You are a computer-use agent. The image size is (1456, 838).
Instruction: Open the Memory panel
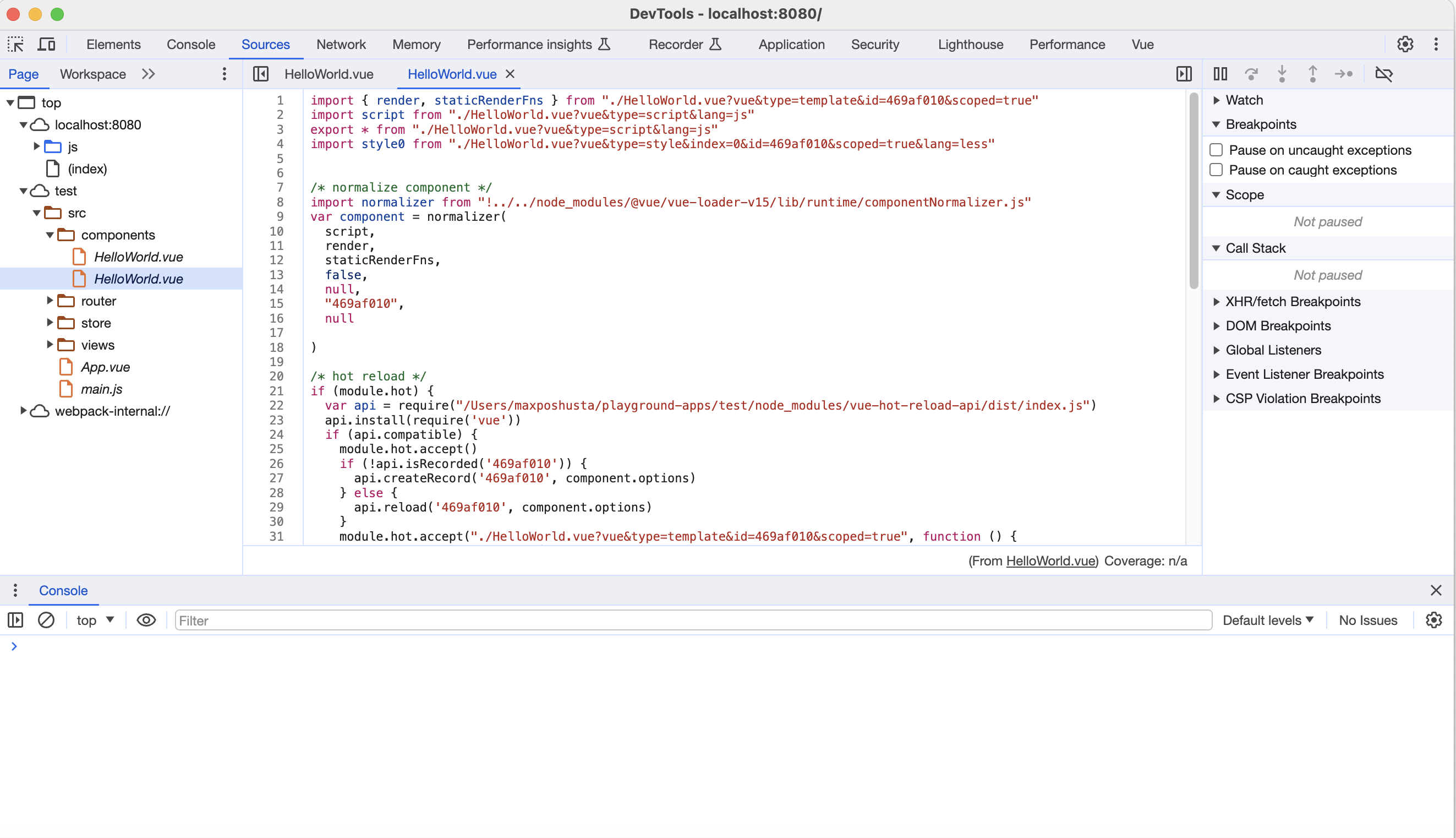[417, 44]
